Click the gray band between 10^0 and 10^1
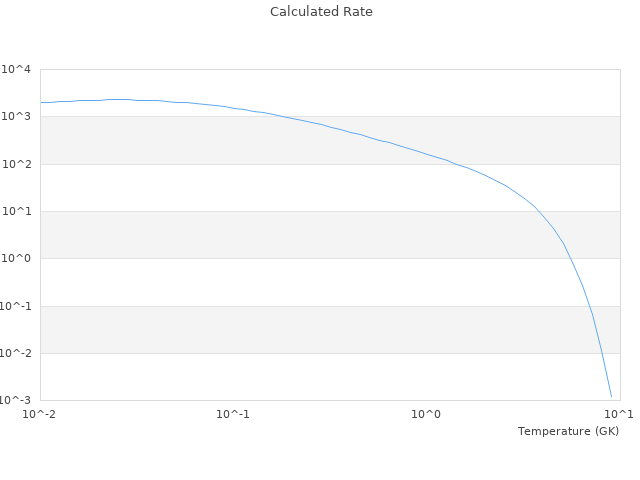640x480 pixels. click(300, 235)
